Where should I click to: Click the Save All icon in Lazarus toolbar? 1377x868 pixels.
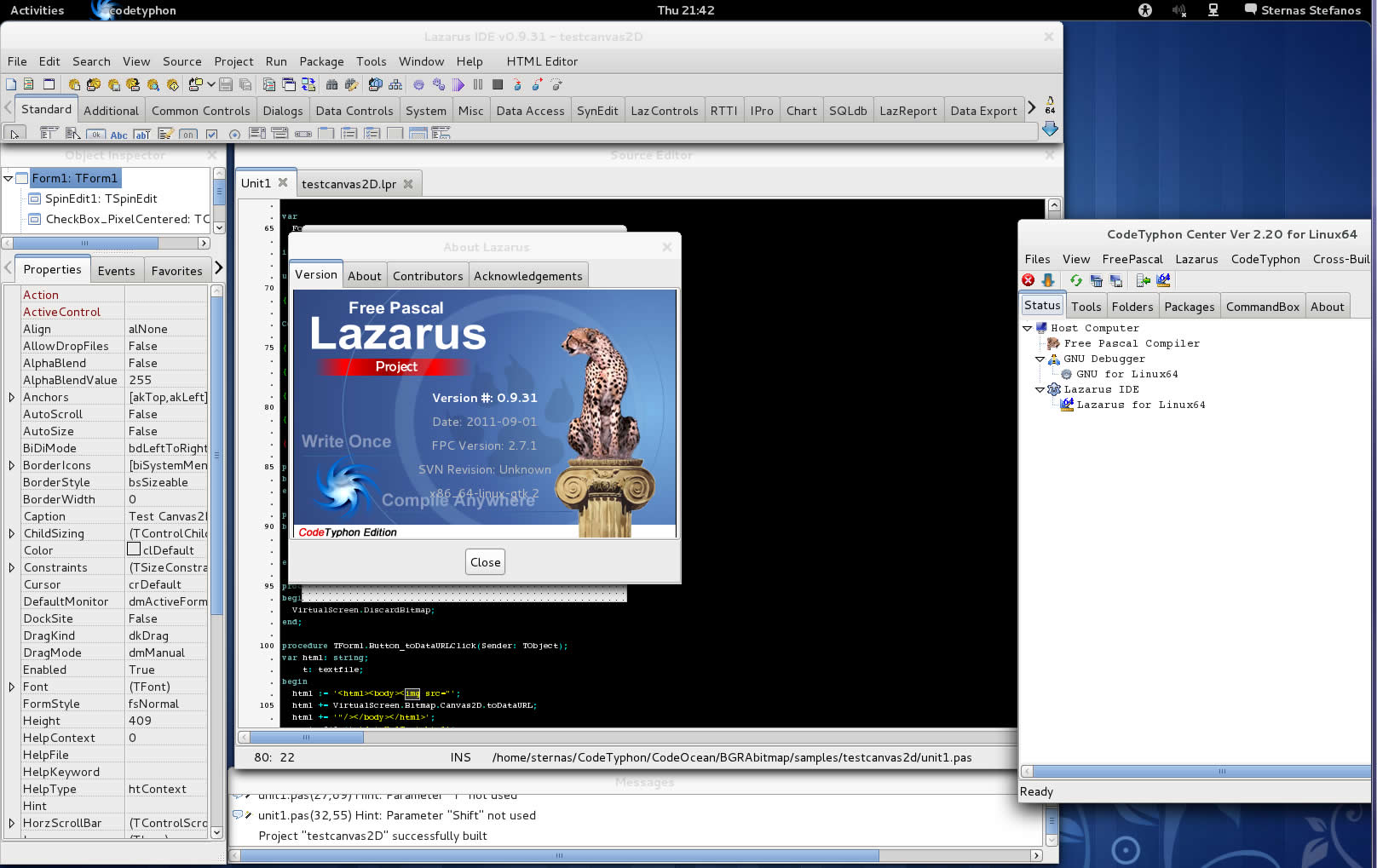[x=245, y=84]
